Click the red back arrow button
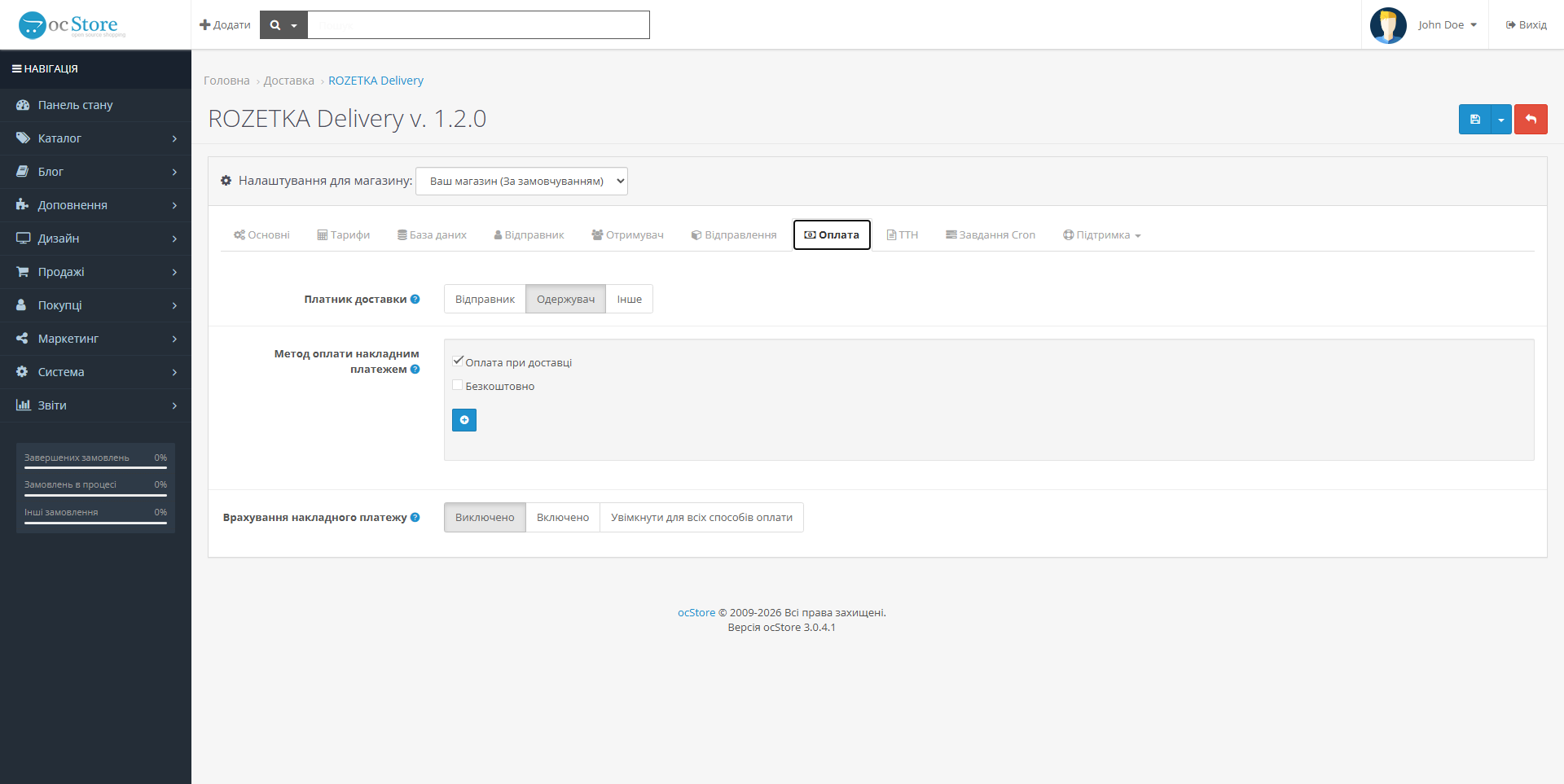The width and height of the screenshot is (1564, 784). point(1531,119)
